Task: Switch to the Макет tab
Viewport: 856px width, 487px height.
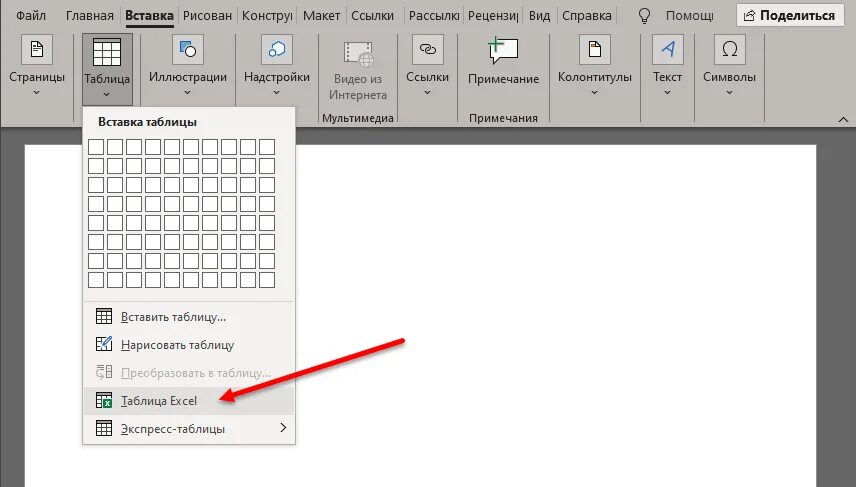Action: tap(322, 15)
